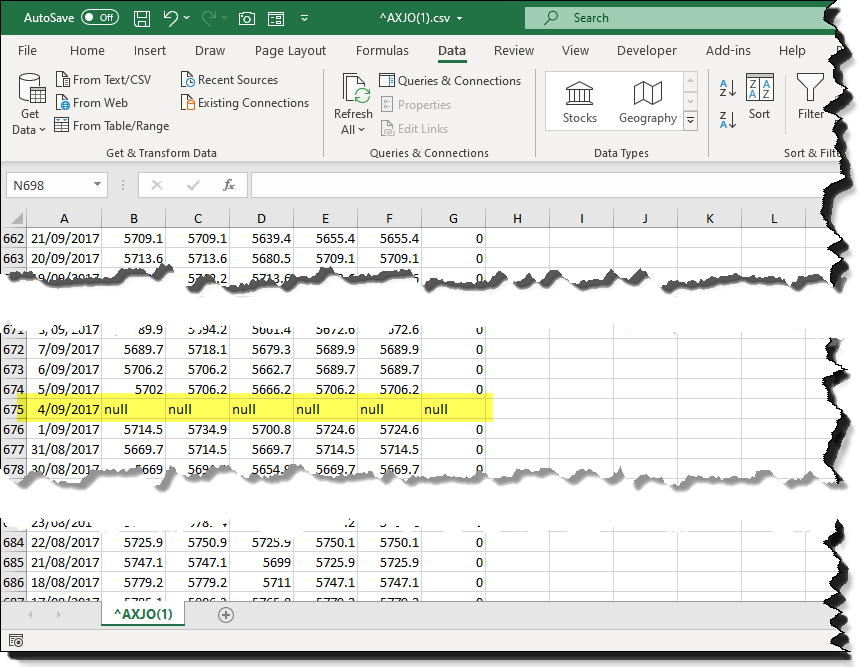
Task: Click the Save icon in title bar
Action: (142, 18)
